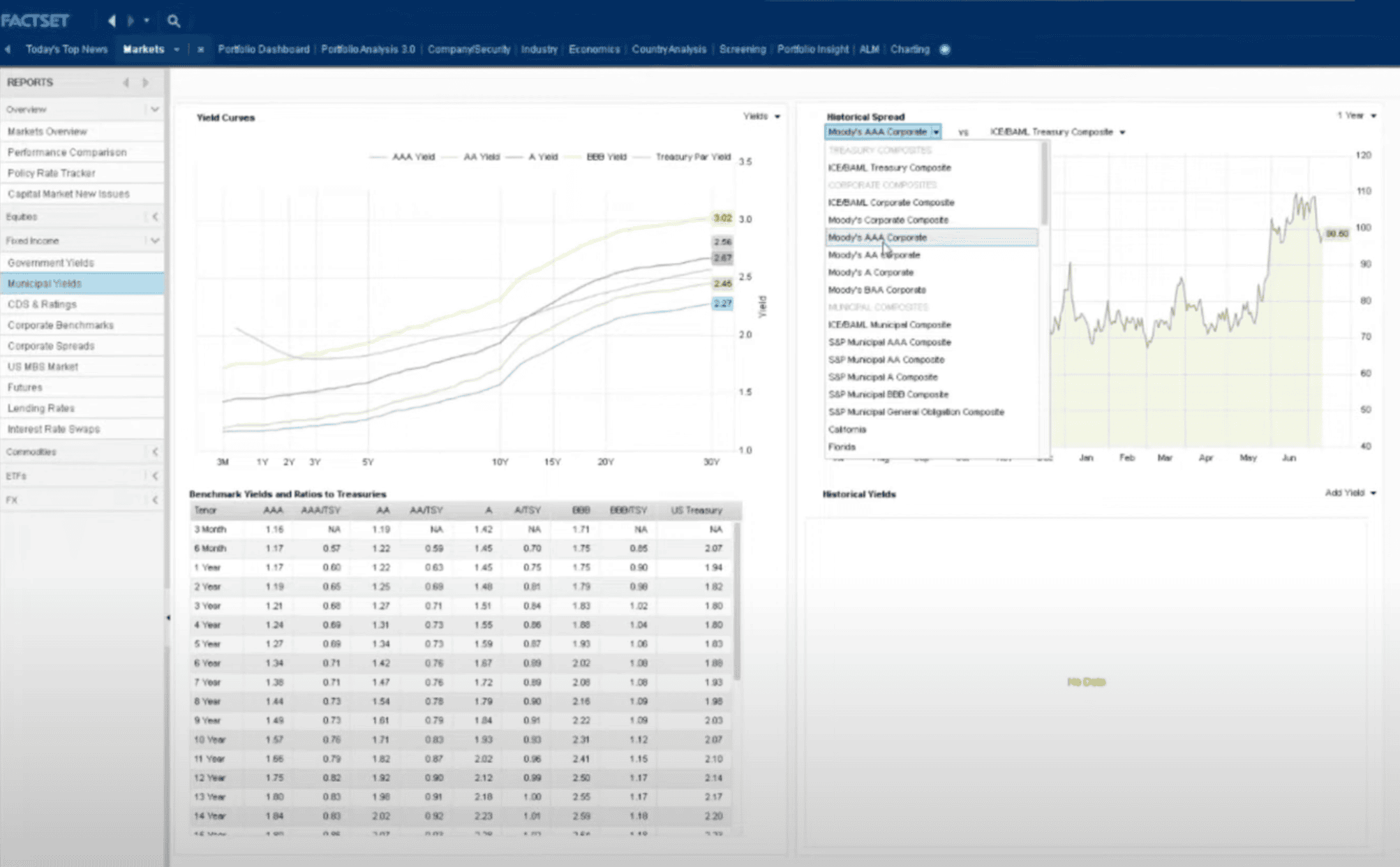Open the ICE/BAML Treasury Composite dropdown
1400x867 pixels.
(x=1057, y=132)
